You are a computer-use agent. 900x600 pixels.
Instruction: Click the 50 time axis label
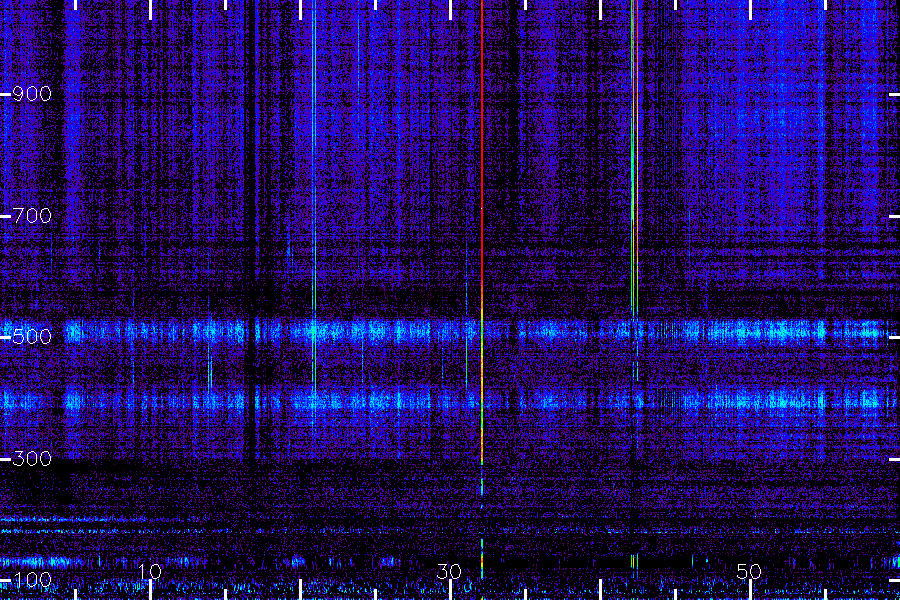coord(749,572)
